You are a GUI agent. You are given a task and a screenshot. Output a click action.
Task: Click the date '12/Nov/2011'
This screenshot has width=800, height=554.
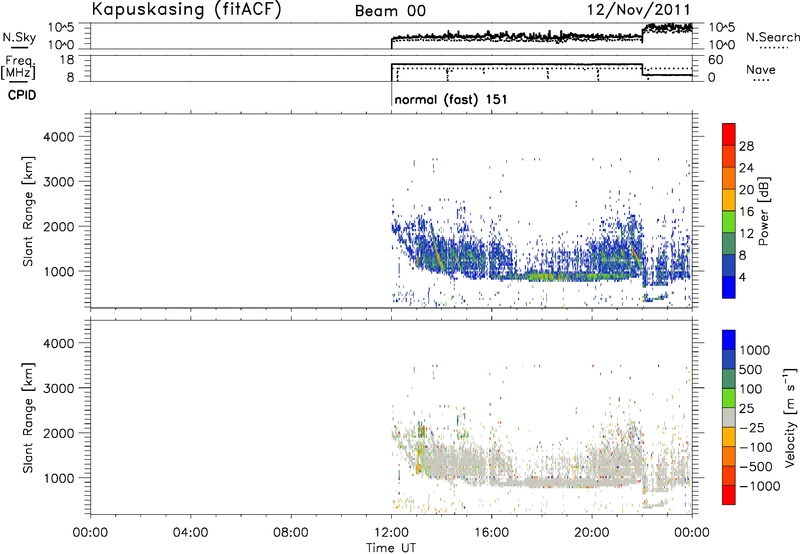pos(639,10)
